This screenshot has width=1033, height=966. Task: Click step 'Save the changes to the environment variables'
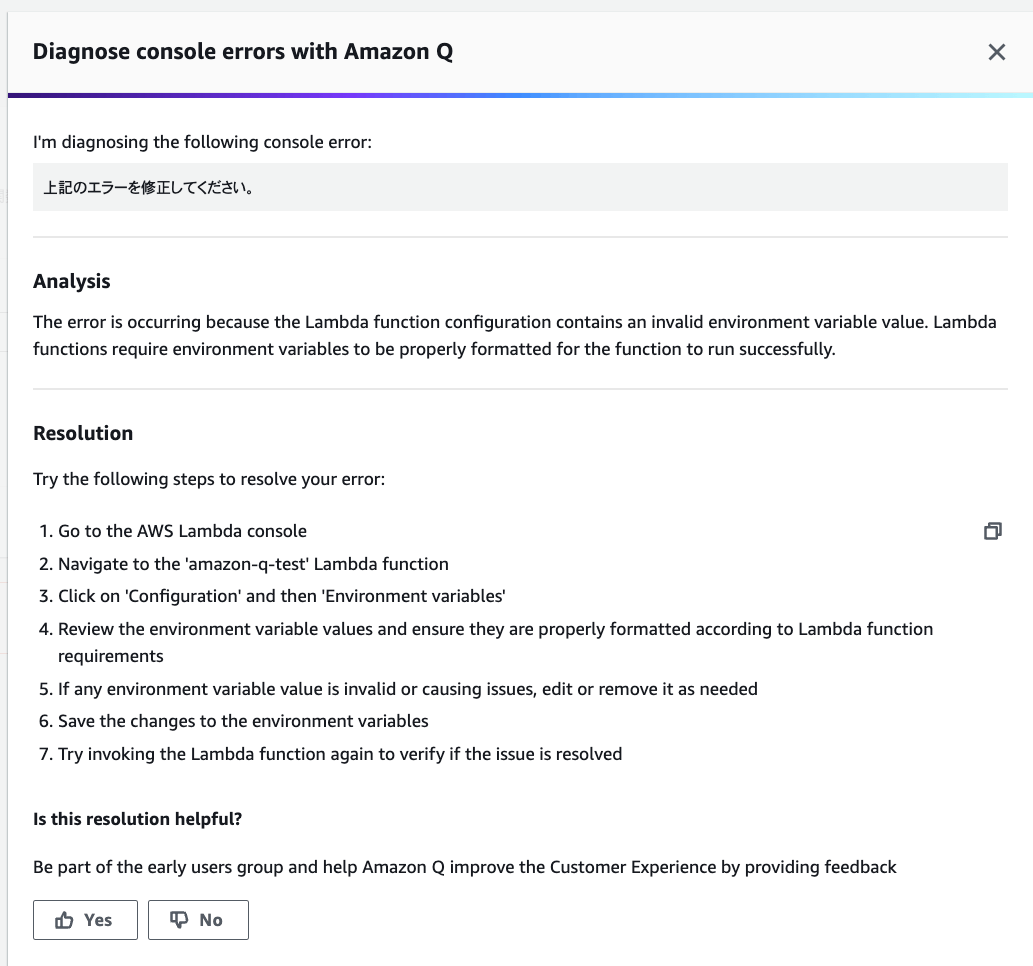click(243, 721)
